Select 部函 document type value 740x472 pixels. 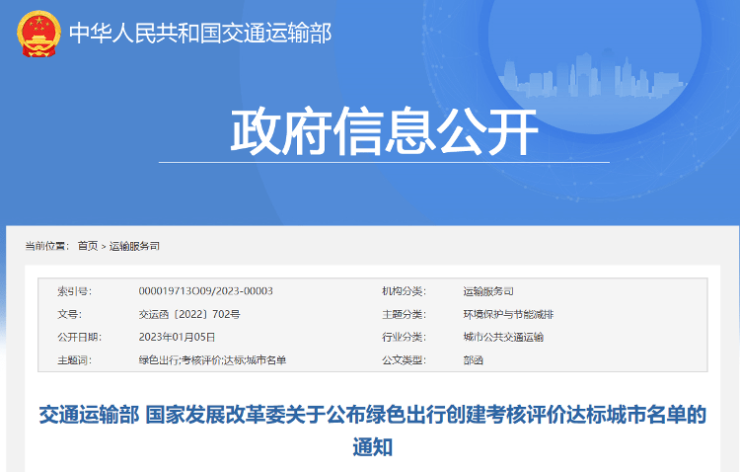click(x=473, y=360)
